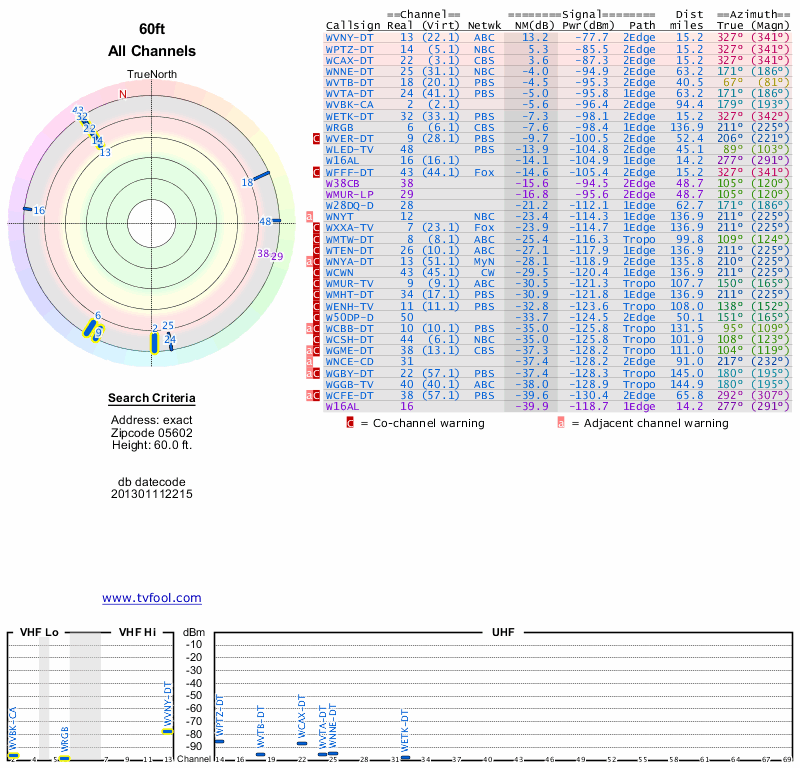The height and width of the screenshot is (768, 800).
Task: Click the co-channel warning badge beside WFFF-DT
Action: click(x=316, y=172)
